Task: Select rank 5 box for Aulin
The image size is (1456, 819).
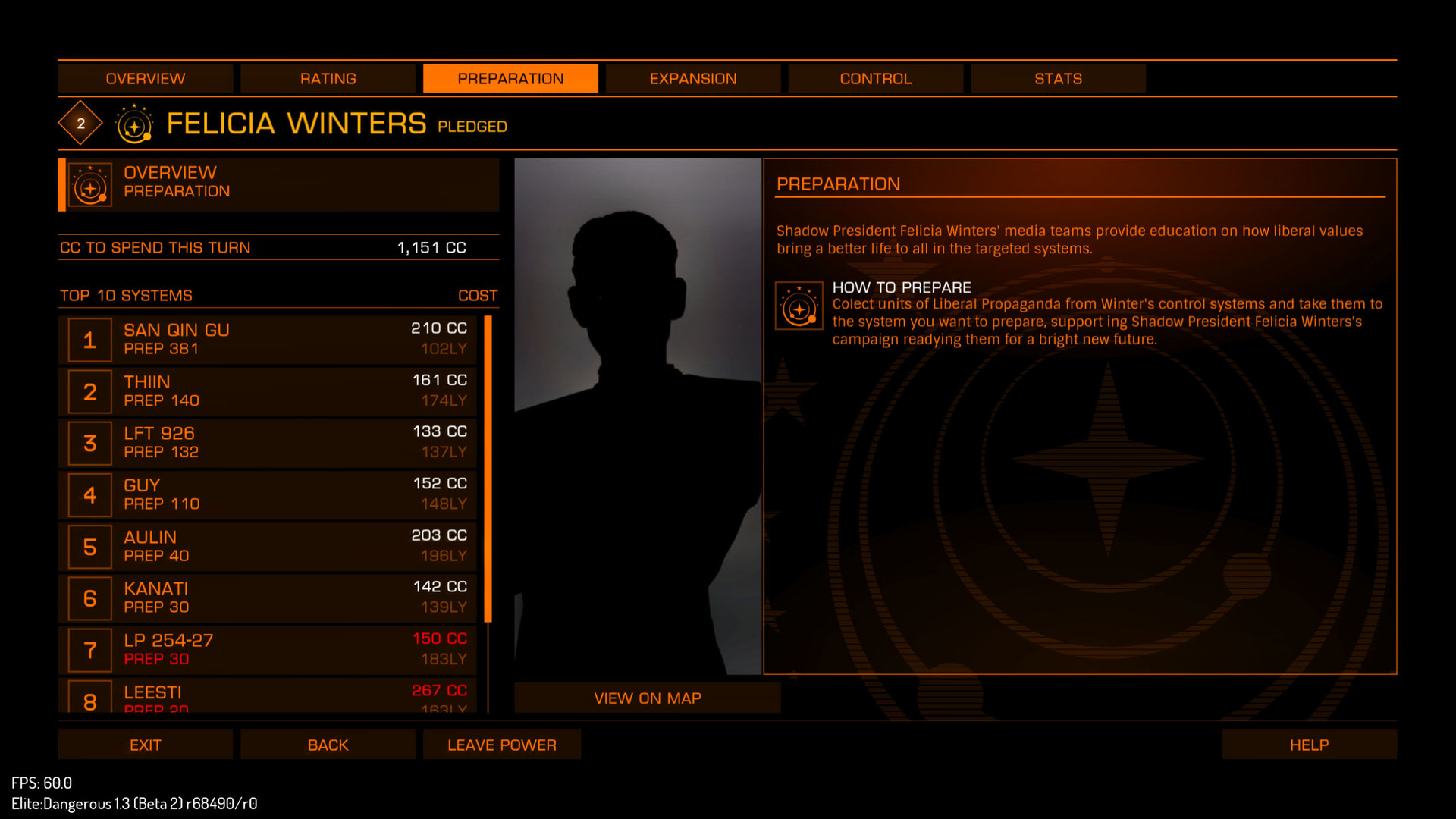Action: (x=89, y=547)
